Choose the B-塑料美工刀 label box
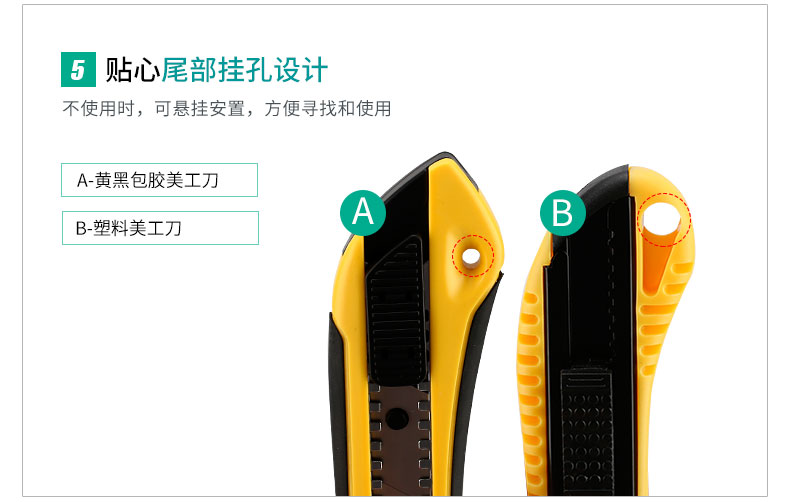Image resolution: width=790 pixels, height=502 pixels. tap(160, 228)
